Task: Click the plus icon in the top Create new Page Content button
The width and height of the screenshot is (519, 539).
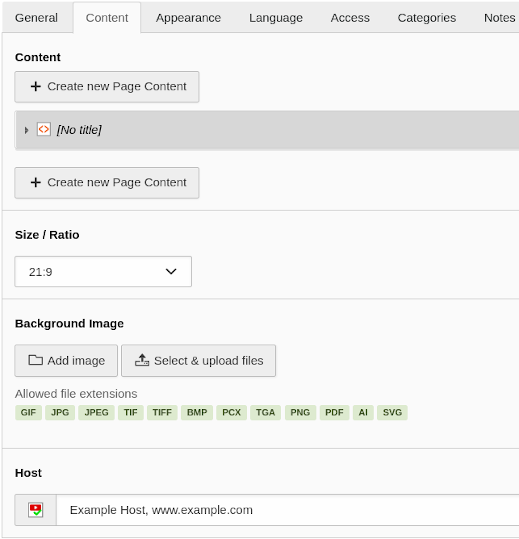Action: click(36, 86)
